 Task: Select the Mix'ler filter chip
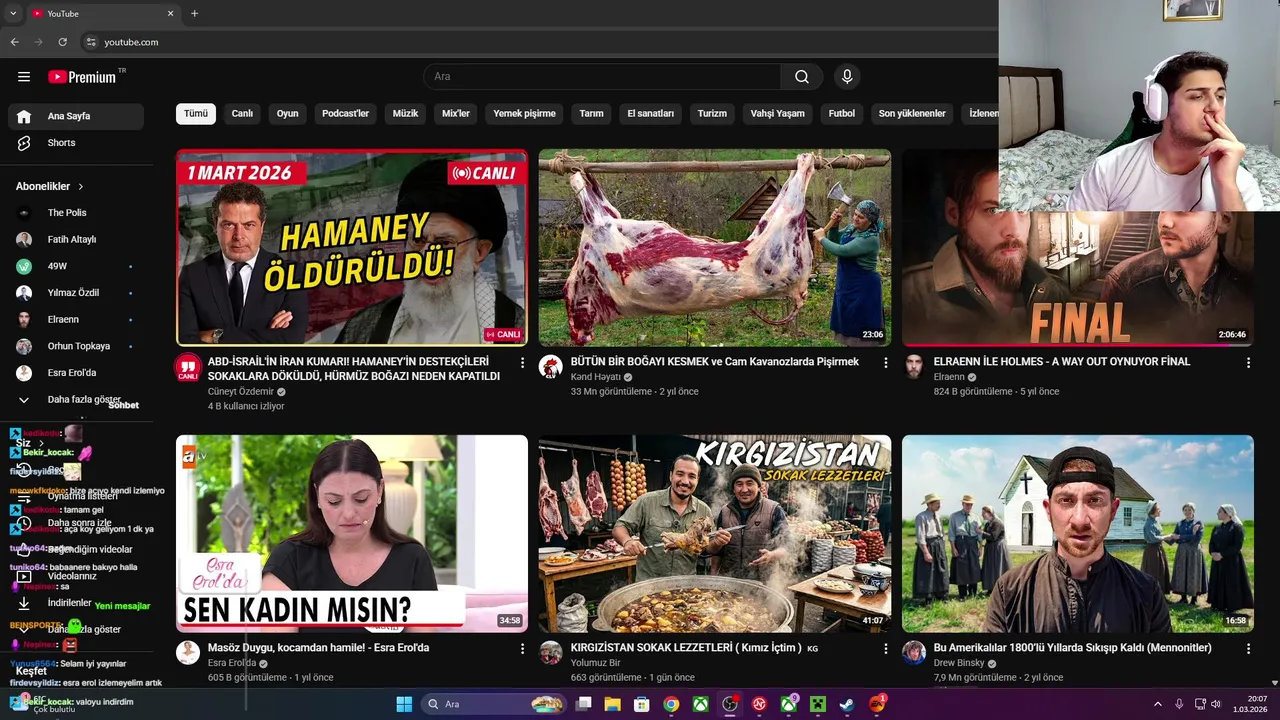coord(456,114)
